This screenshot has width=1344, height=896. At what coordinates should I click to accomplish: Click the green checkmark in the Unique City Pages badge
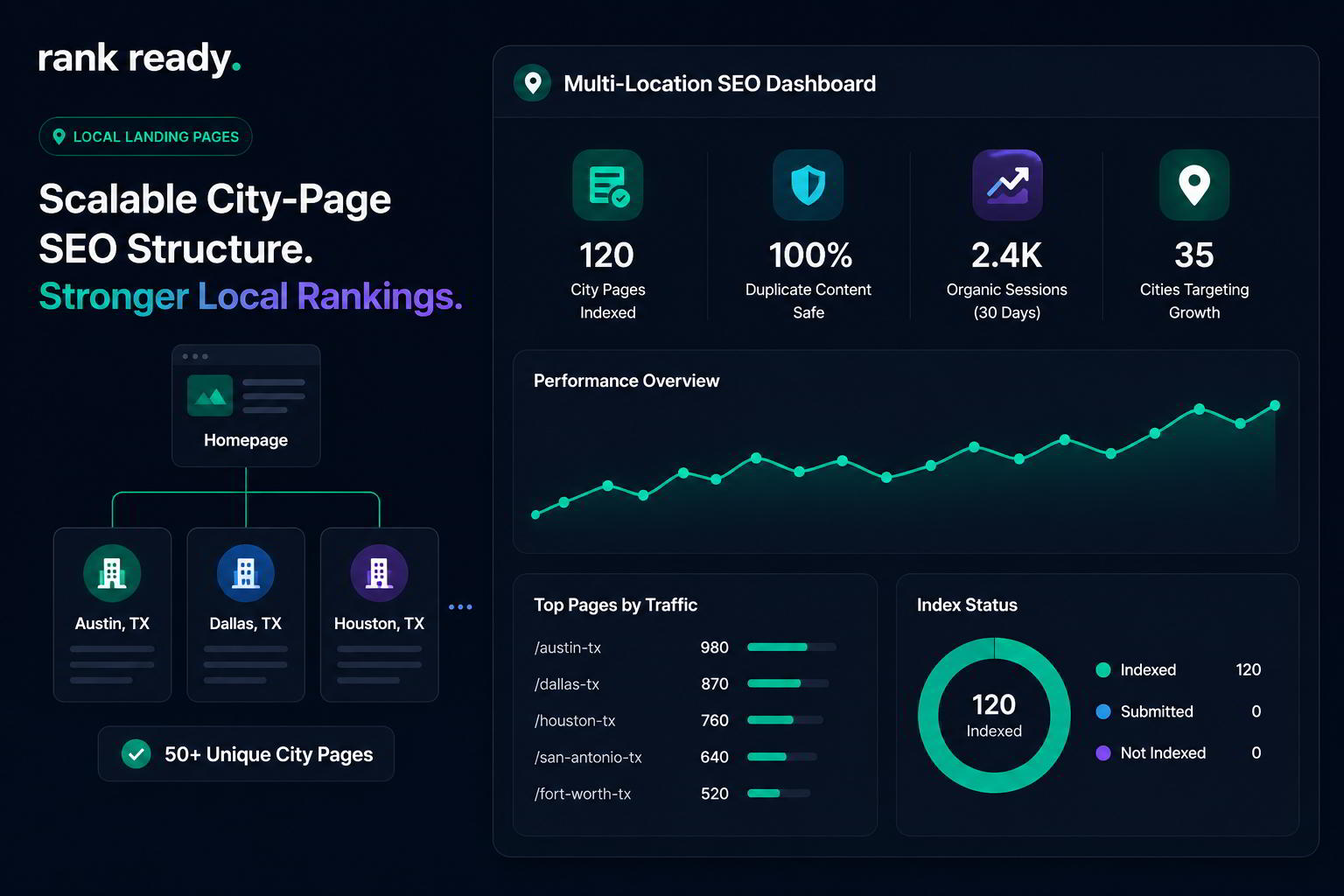[x=136, y=753]
